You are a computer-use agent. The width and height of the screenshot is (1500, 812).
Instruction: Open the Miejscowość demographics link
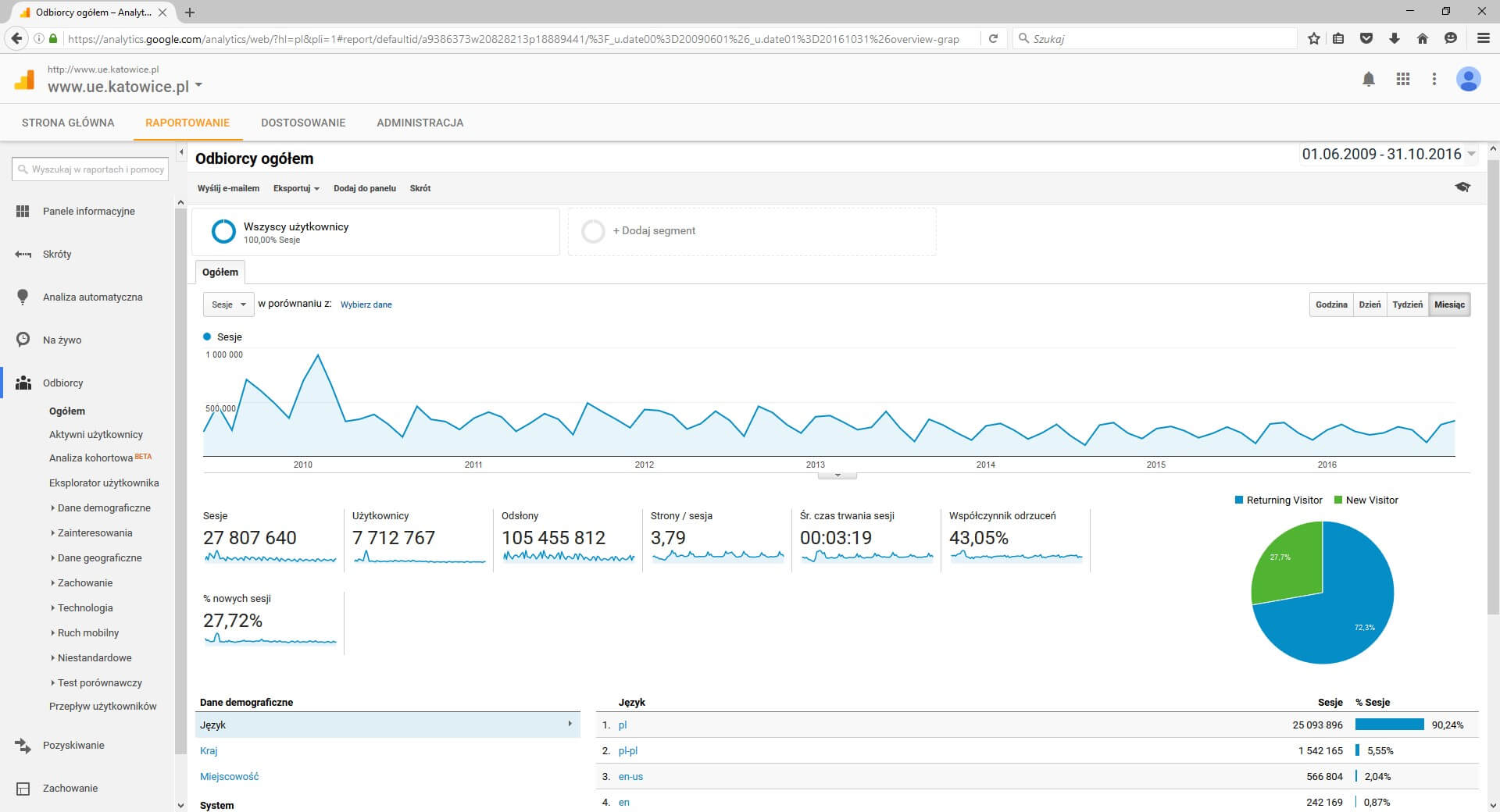click(229, 776)
